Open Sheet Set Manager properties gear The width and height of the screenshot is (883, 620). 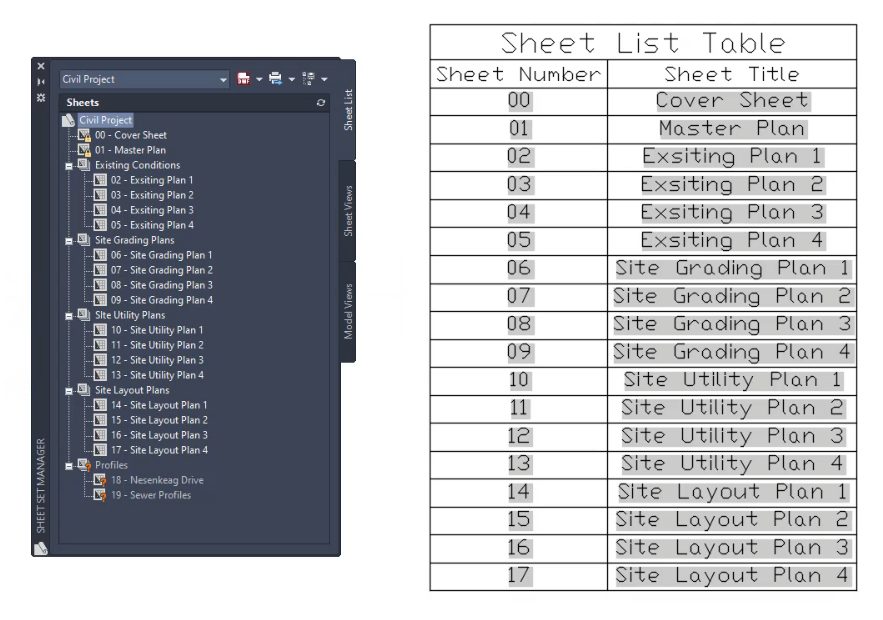click(x=41, y=97)
